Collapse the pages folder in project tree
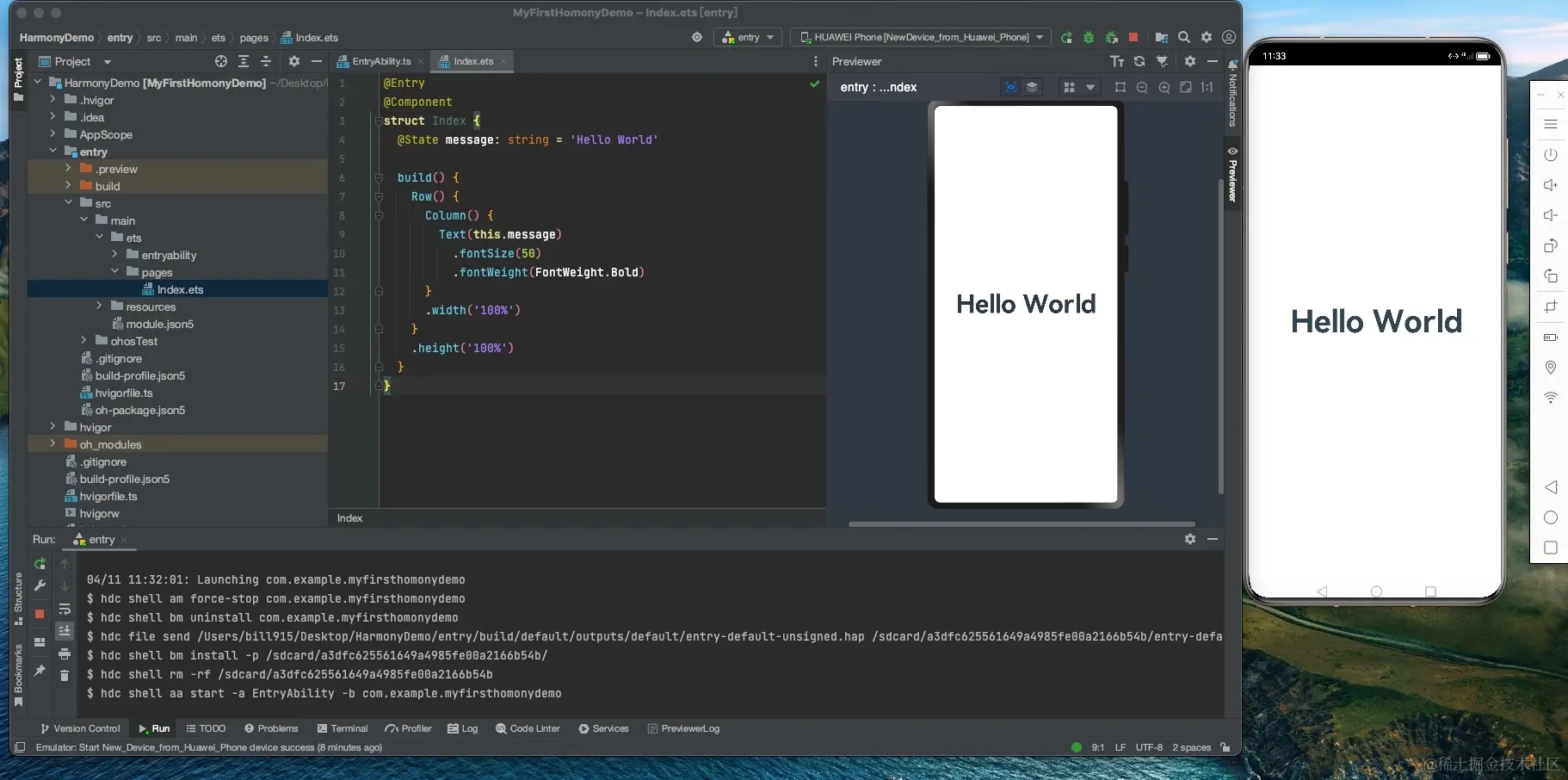This screenshot has height=780, width=1568. [115, 272]
